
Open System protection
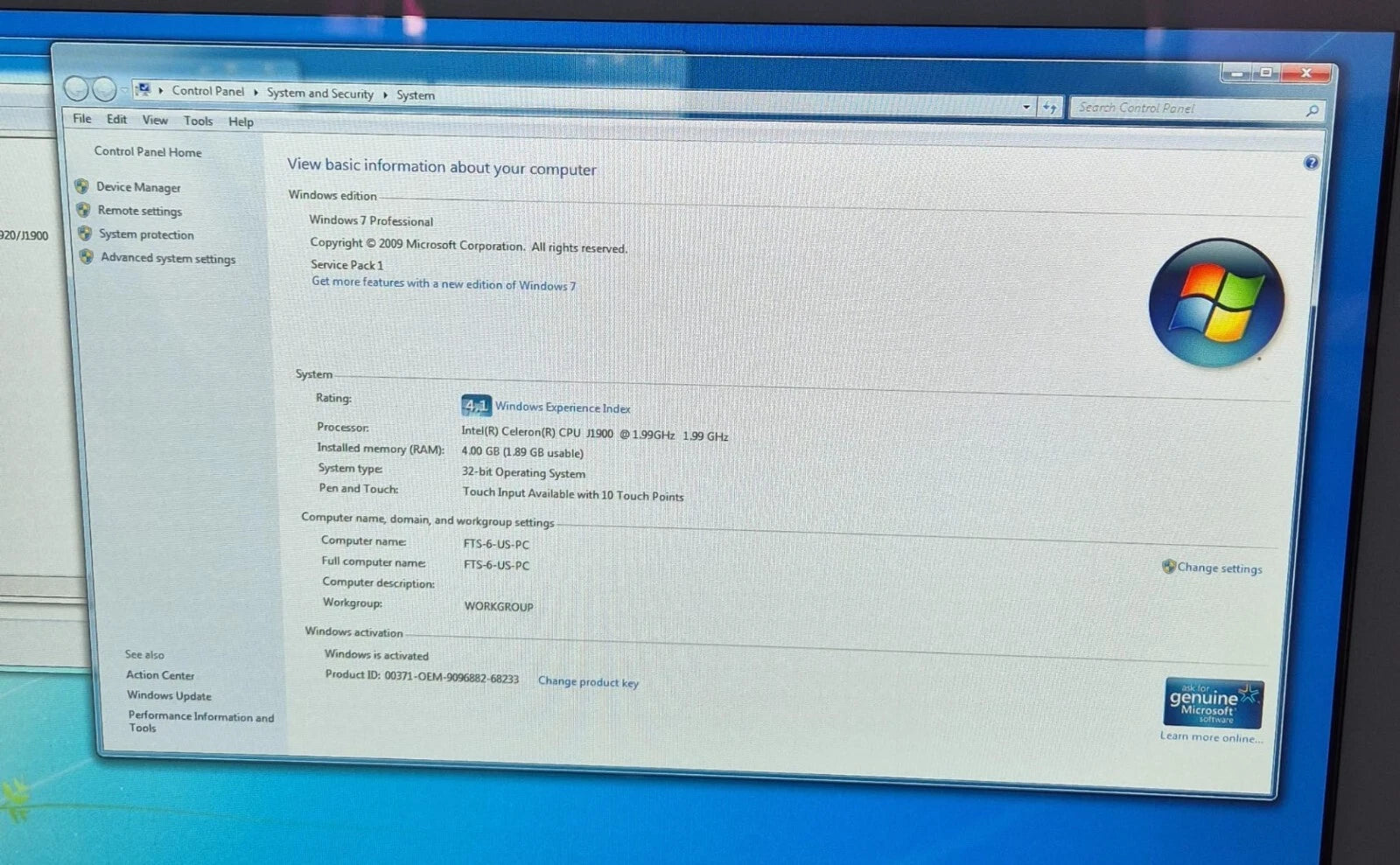tap(146, 234)
